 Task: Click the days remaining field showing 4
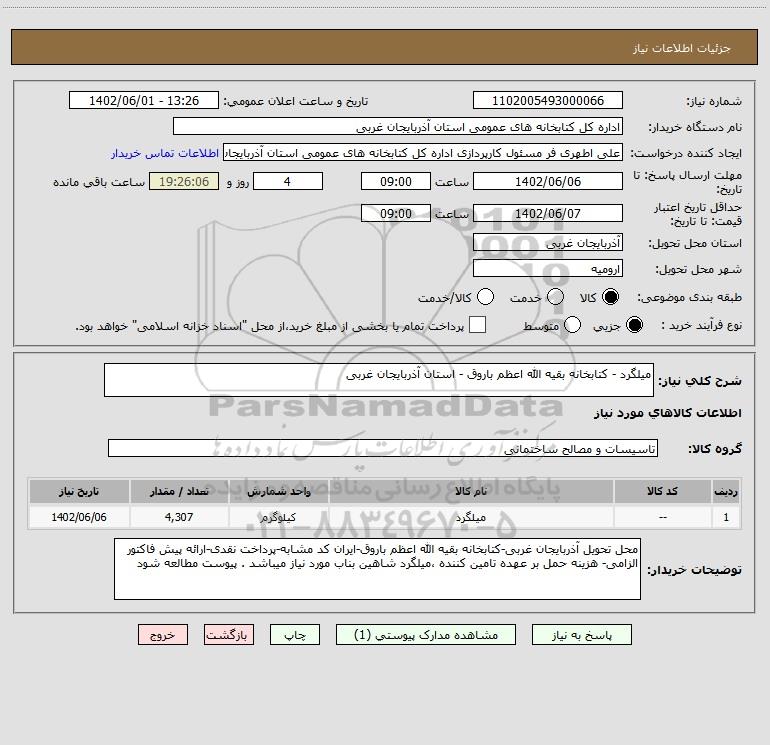click(288, 181)
